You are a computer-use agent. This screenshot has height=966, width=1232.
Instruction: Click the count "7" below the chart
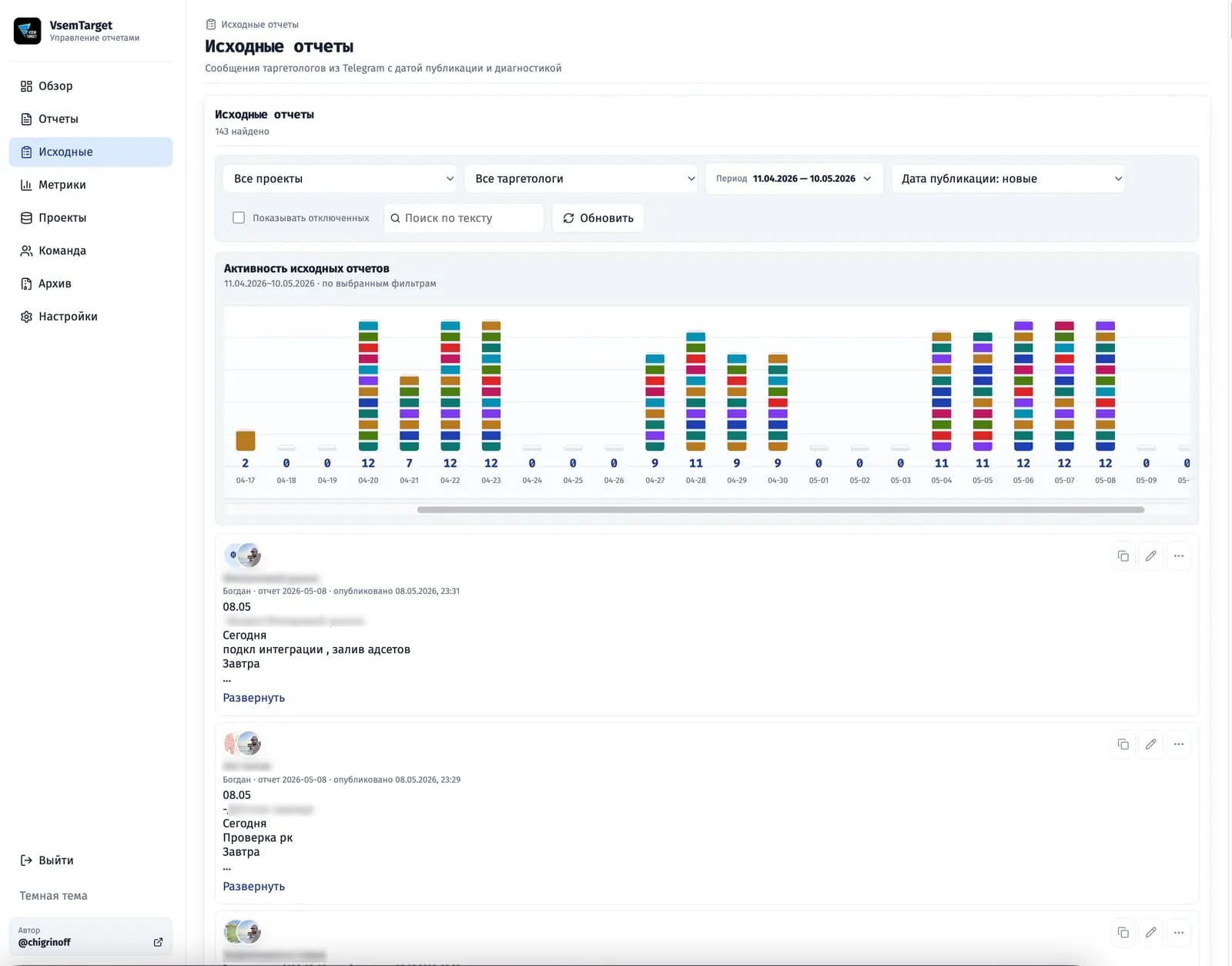coord(410,463)
